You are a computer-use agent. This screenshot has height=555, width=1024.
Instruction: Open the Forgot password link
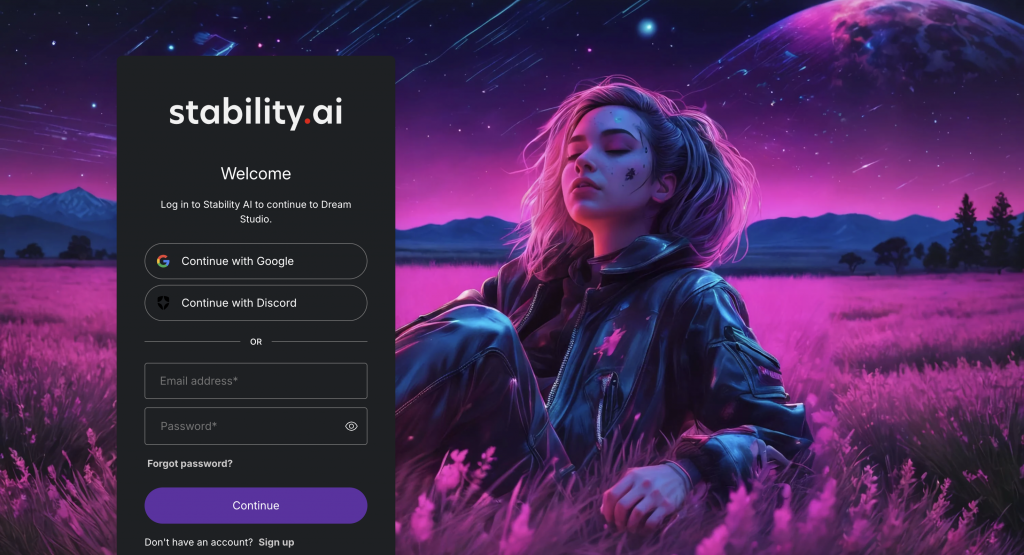pos(189,464)
